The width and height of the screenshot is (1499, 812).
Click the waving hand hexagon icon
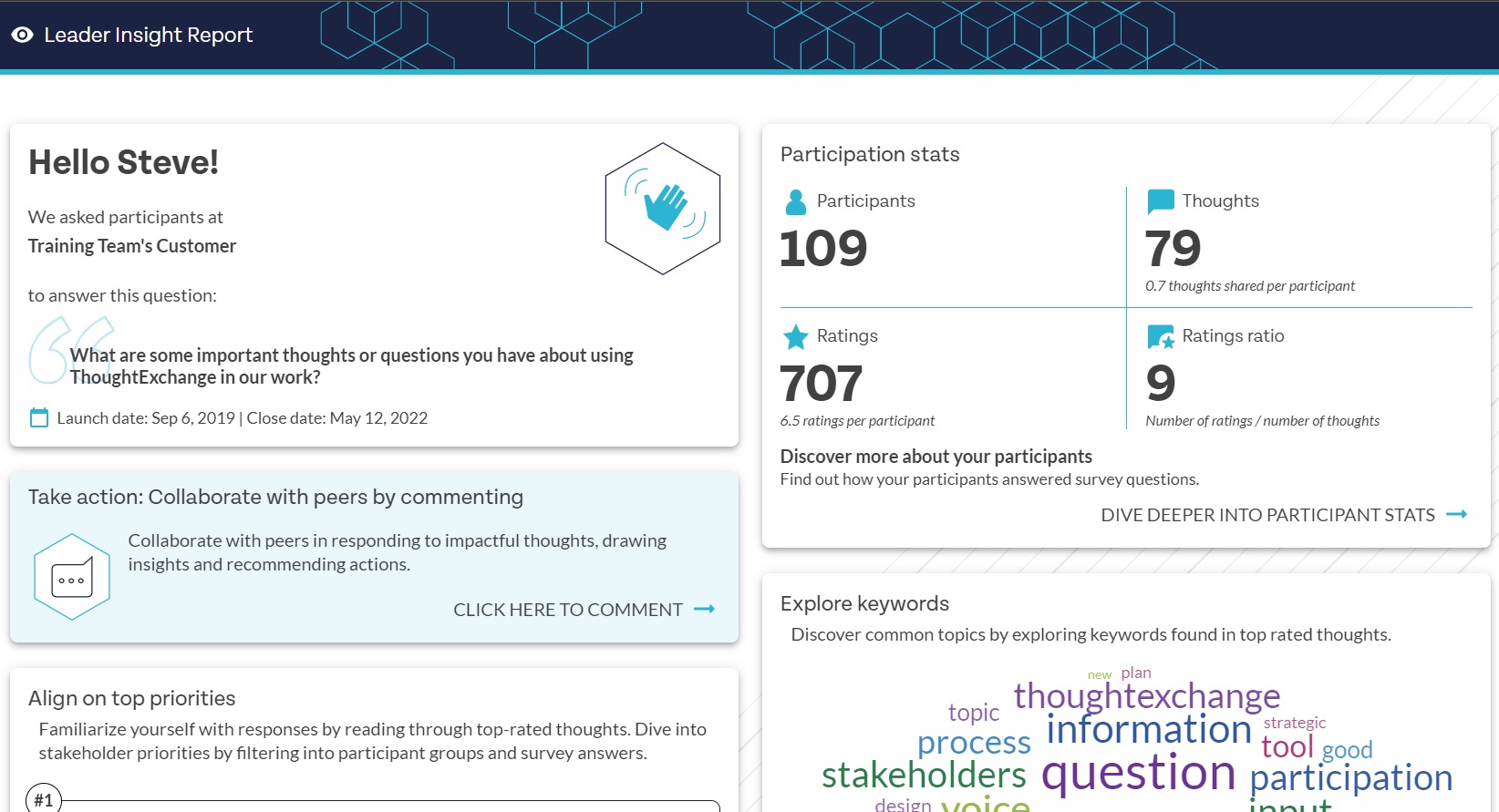click(x=663, y=209)
